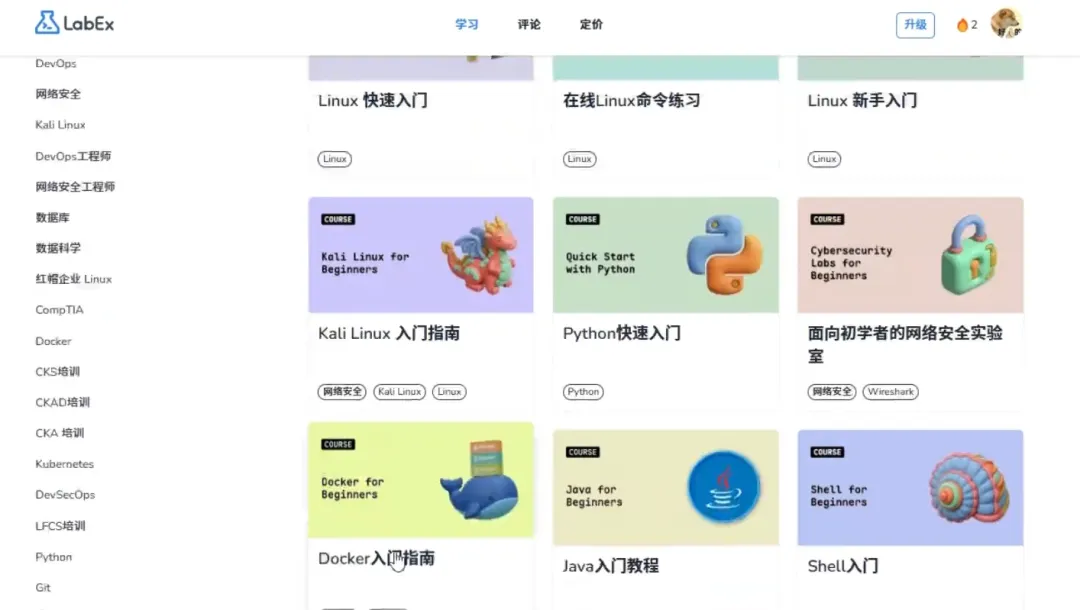Click the Kali dragon illustration
Image resolution: width=1080 pixels, height=610 pixels.
pyautogui.click(x=479, y=255)
